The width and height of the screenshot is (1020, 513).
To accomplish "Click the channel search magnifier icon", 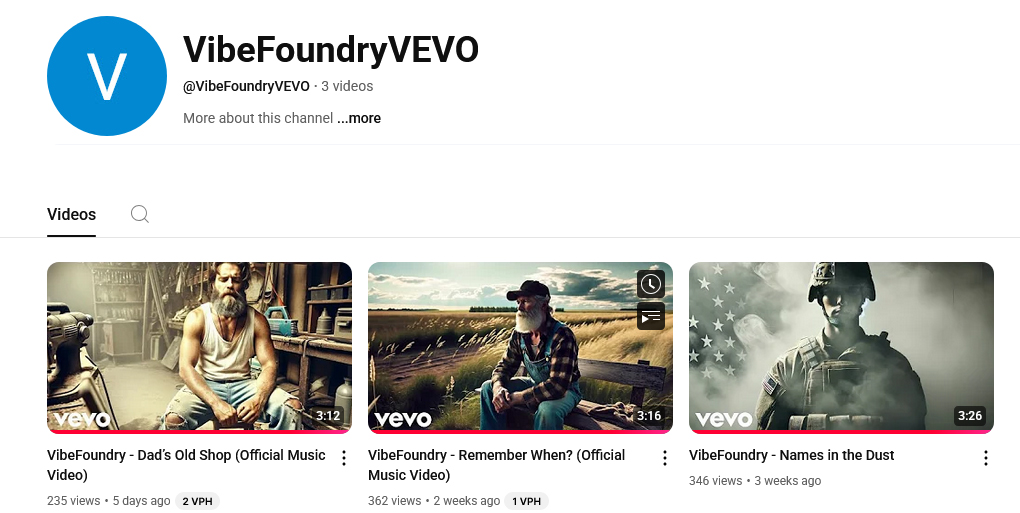I will tap(139, 214).
